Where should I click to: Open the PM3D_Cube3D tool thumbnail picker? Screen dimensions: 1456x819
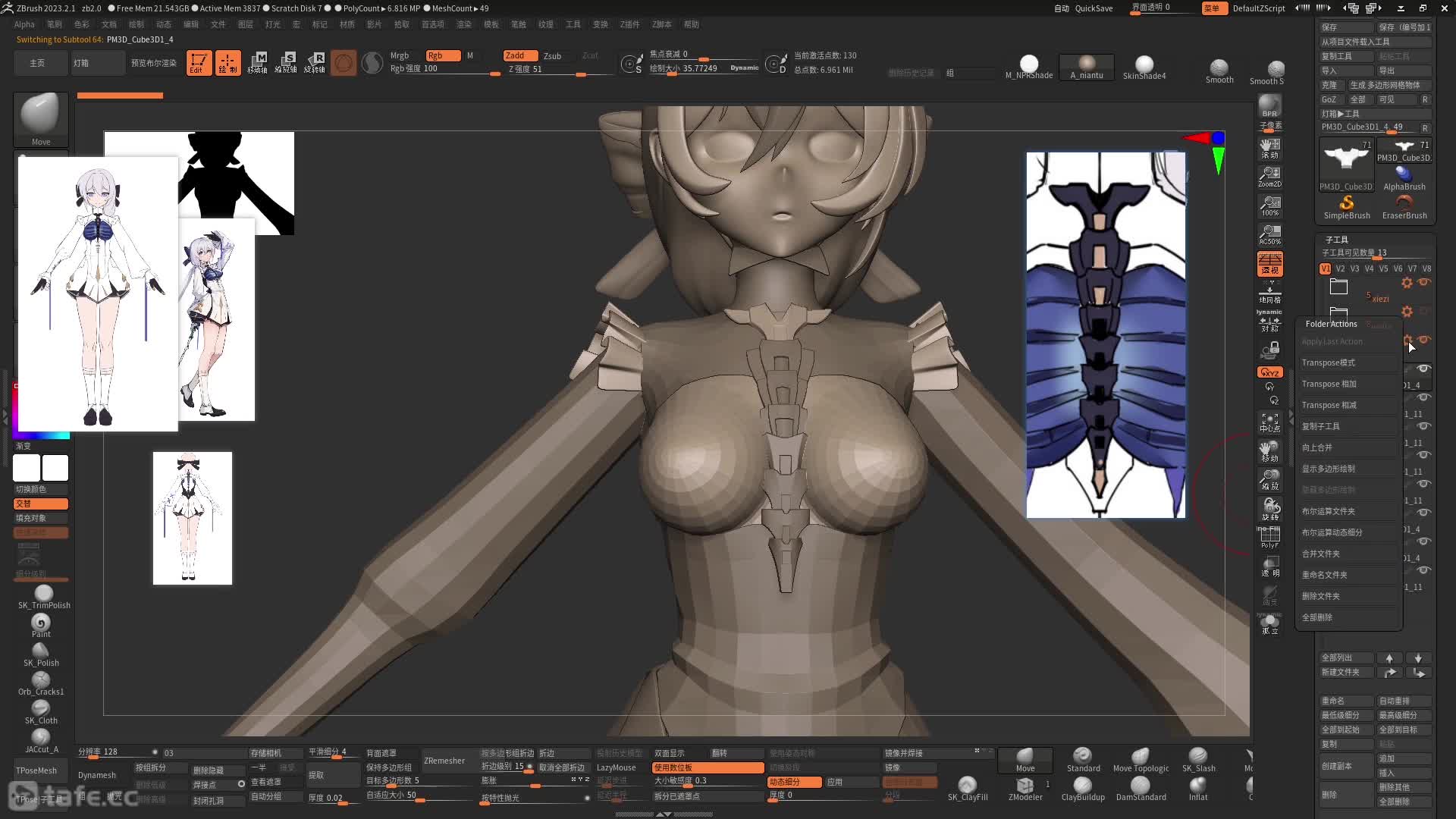pyautogui.click(x=1346, y=165)
